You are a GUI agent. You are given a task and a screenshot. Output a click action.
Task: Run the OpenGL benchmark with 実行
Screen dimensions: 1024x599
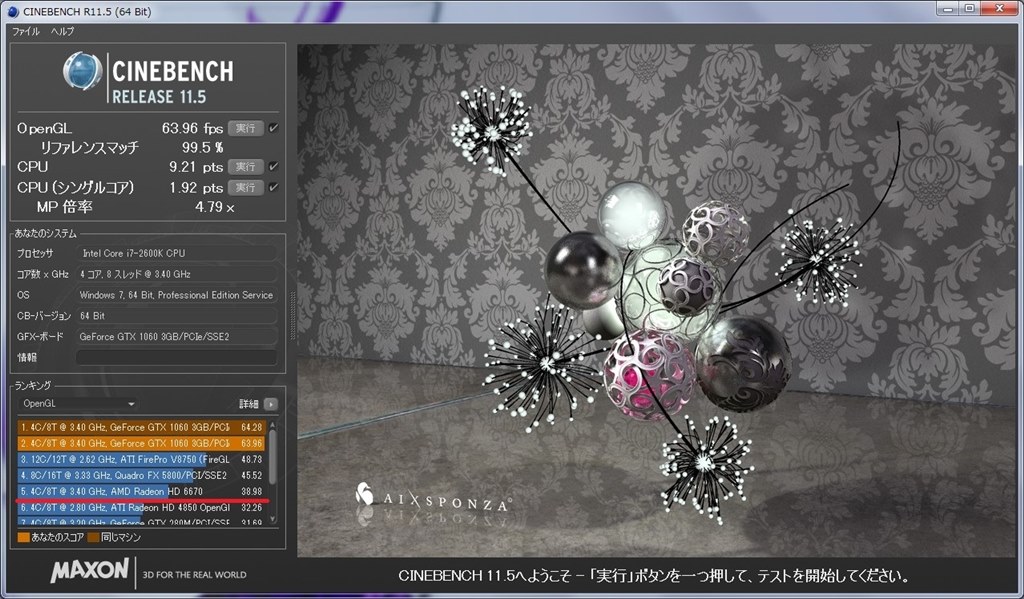(x=246, y=128)
